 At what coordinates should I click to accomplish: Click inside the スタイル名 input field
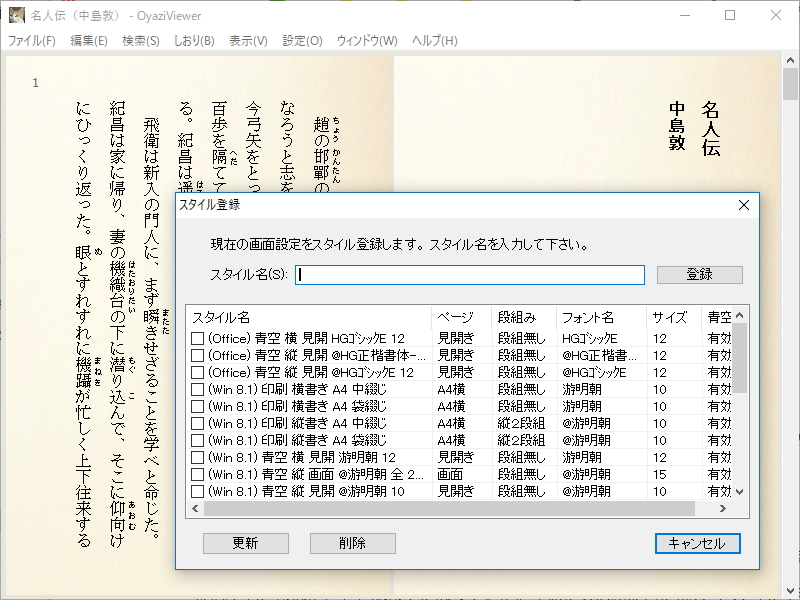point(470,274)
